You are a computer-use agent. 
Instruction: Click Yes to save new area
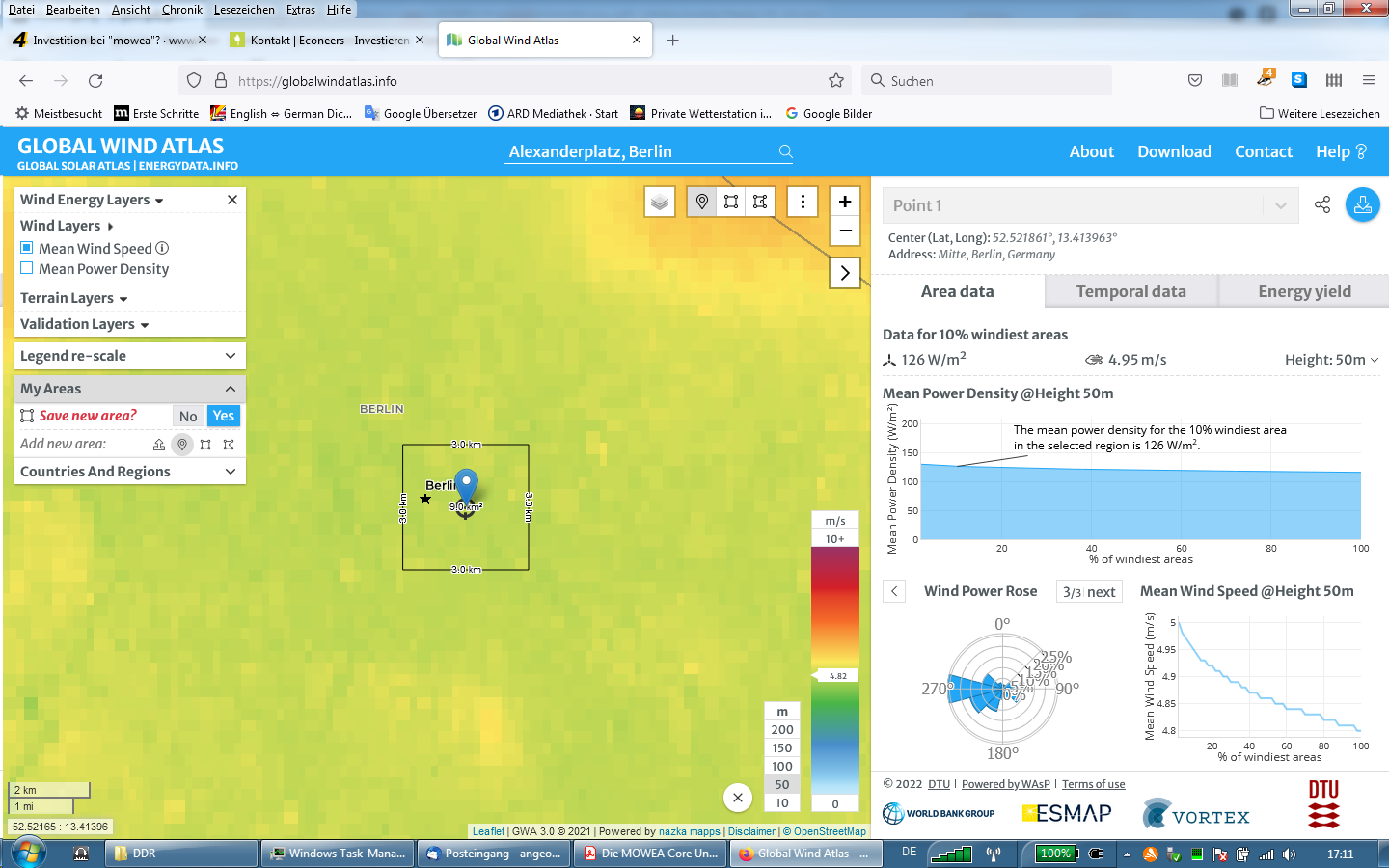click(x=224, y=416)
